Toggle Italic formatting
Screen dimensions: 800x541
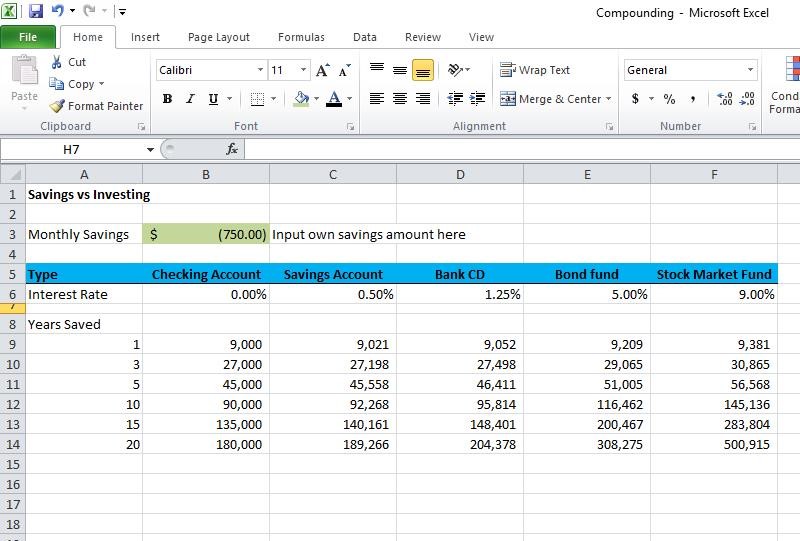tap(190, 99)
